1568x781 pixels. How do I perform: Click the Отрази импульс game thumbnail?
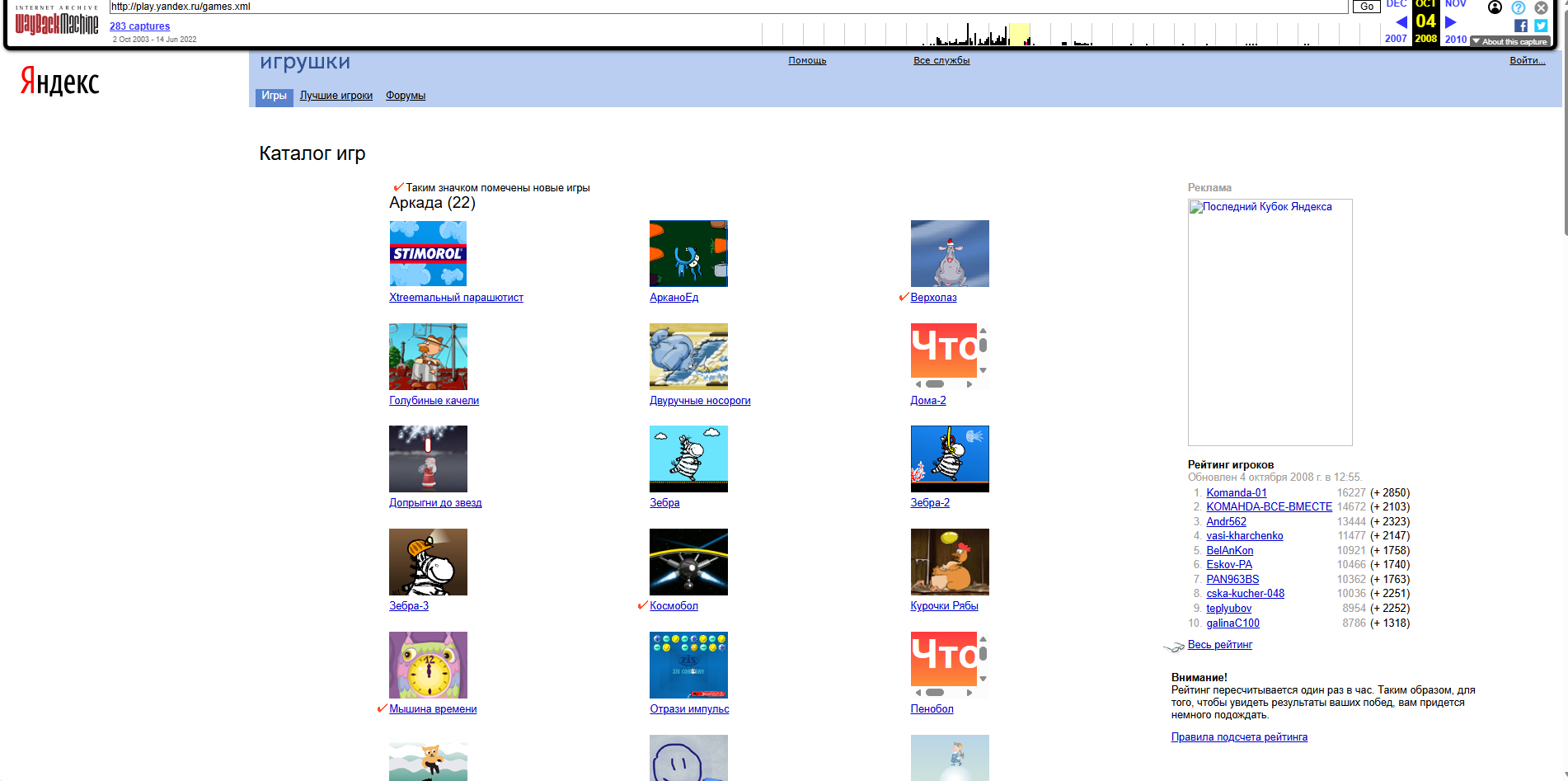click(x=688, y=665)
